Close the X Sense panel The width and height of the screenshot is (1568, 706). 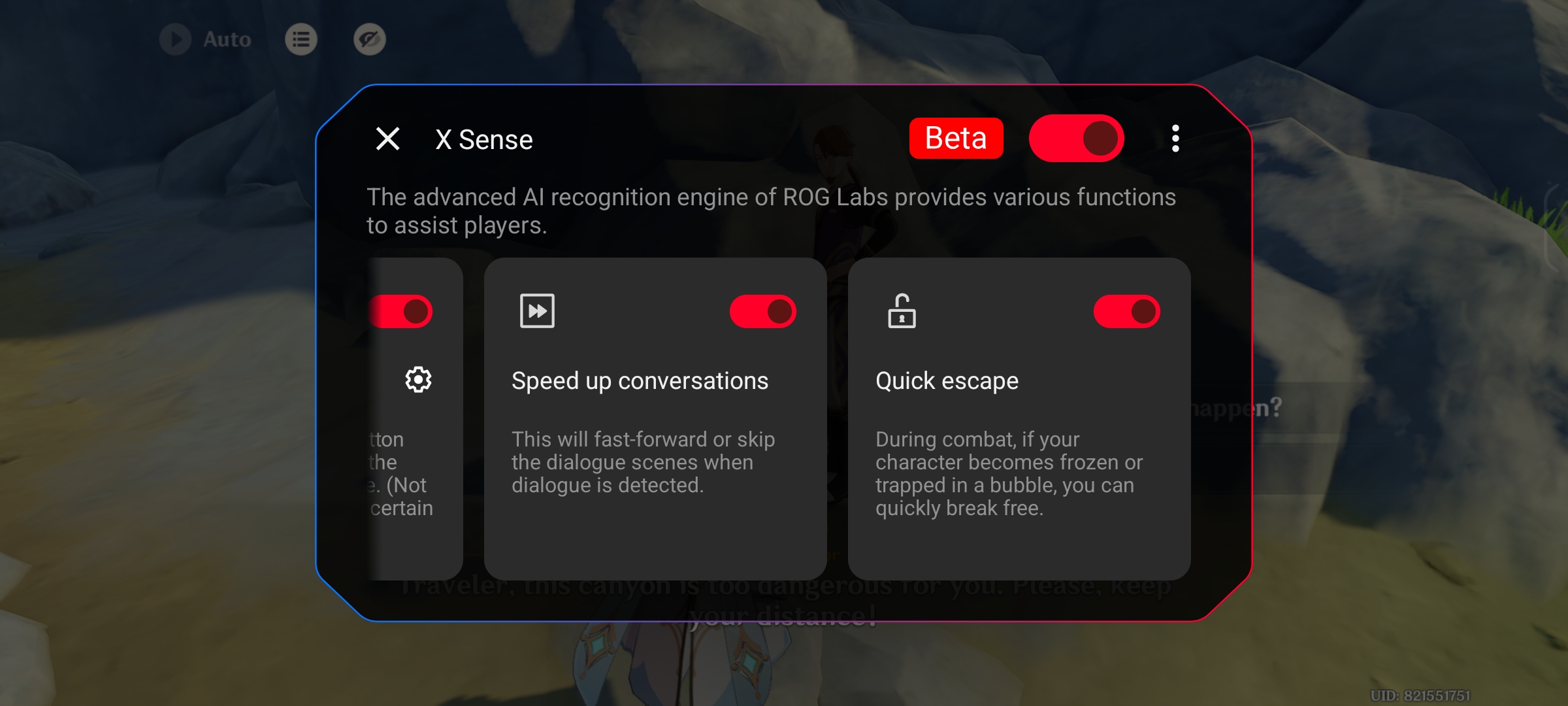[388, 139]
